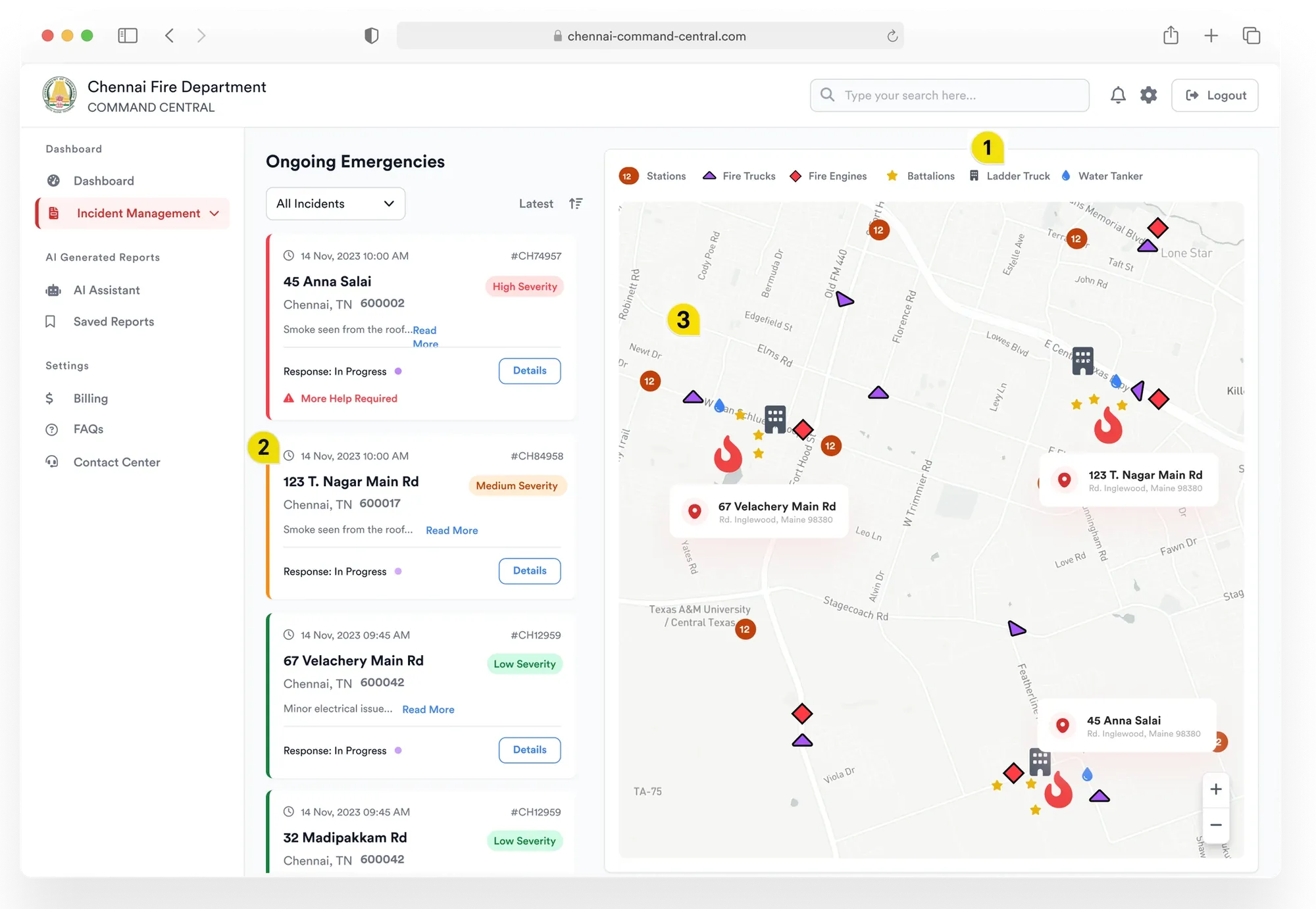Click fire marker above 67 Velachery Main Rd
Image resolution: width=1316 pixels, height=909 pixels.
(x=728, y=454)
